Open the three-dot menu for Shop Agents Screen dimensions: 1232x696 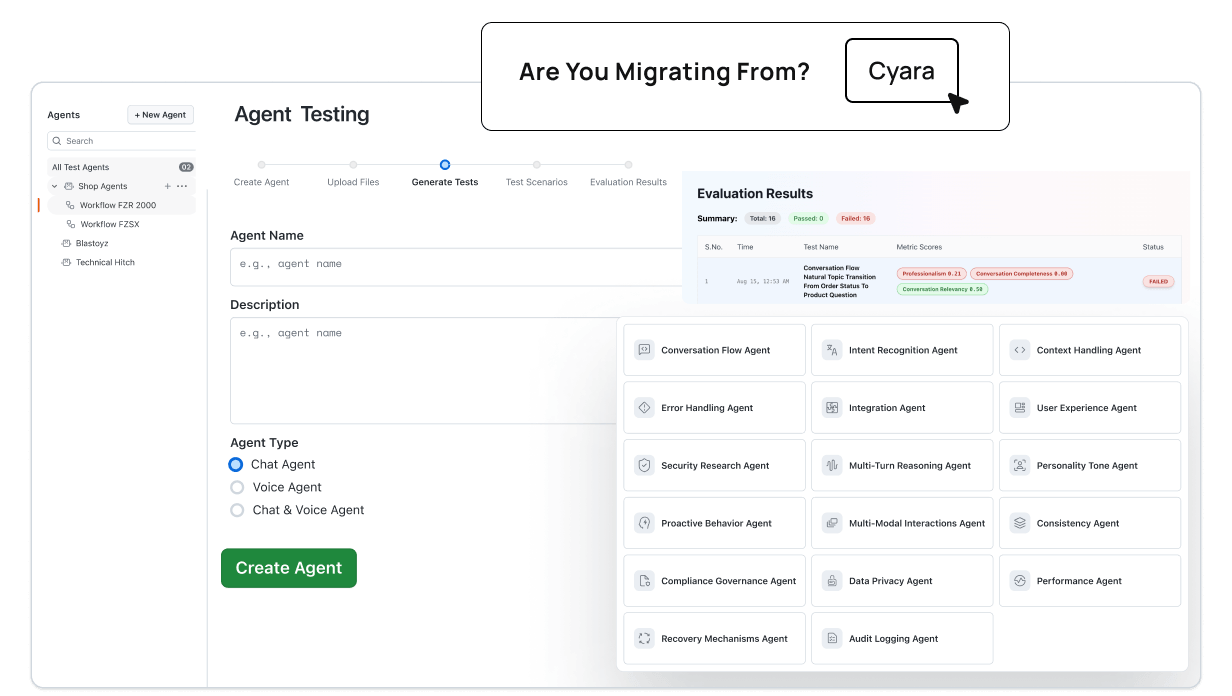click(182, 186)
